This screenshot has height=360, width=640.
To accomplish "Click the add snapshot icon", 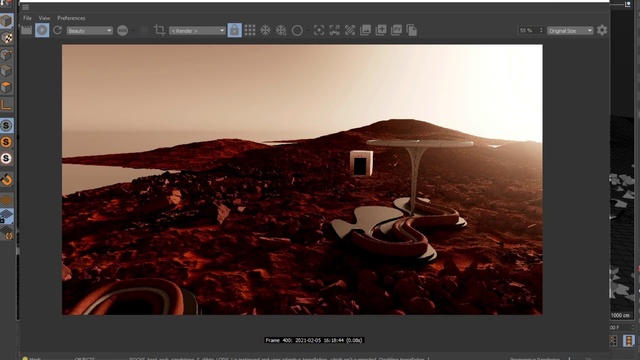I will (x=381, y=30).
